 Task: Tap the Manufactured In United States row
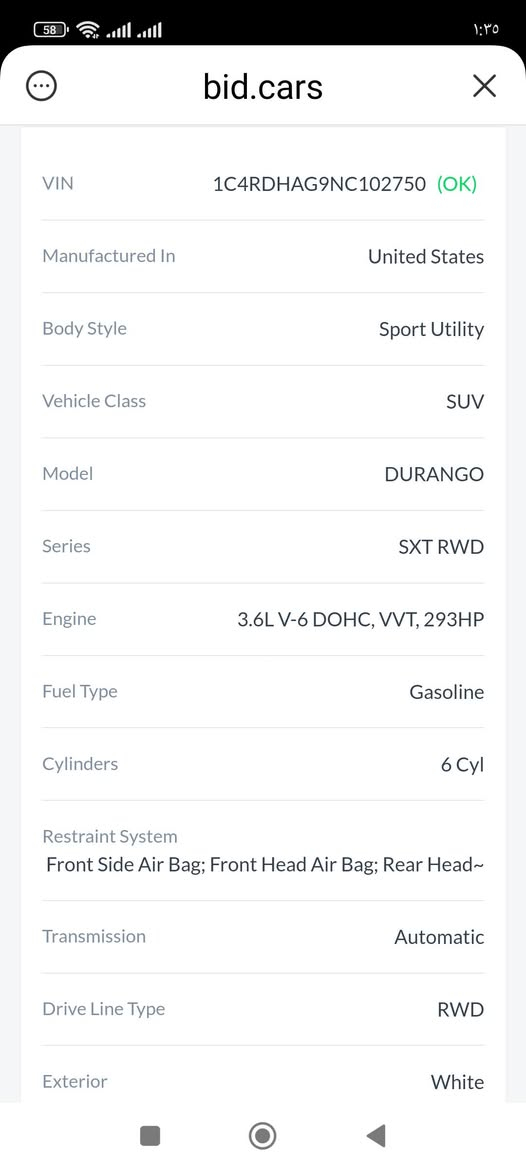pos(263,256)
